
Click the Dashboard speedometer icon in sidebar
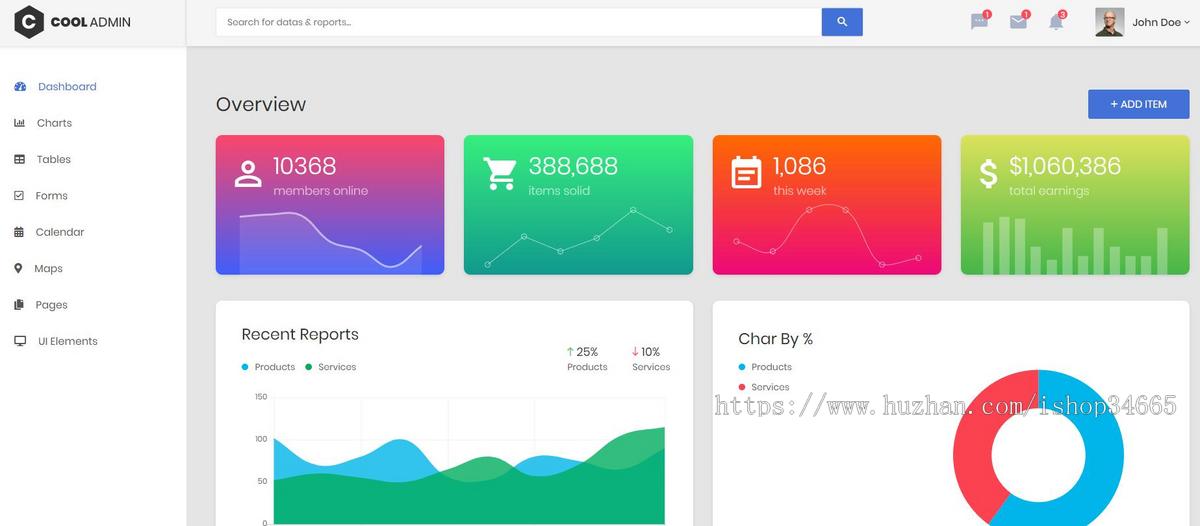click(20, 87)
